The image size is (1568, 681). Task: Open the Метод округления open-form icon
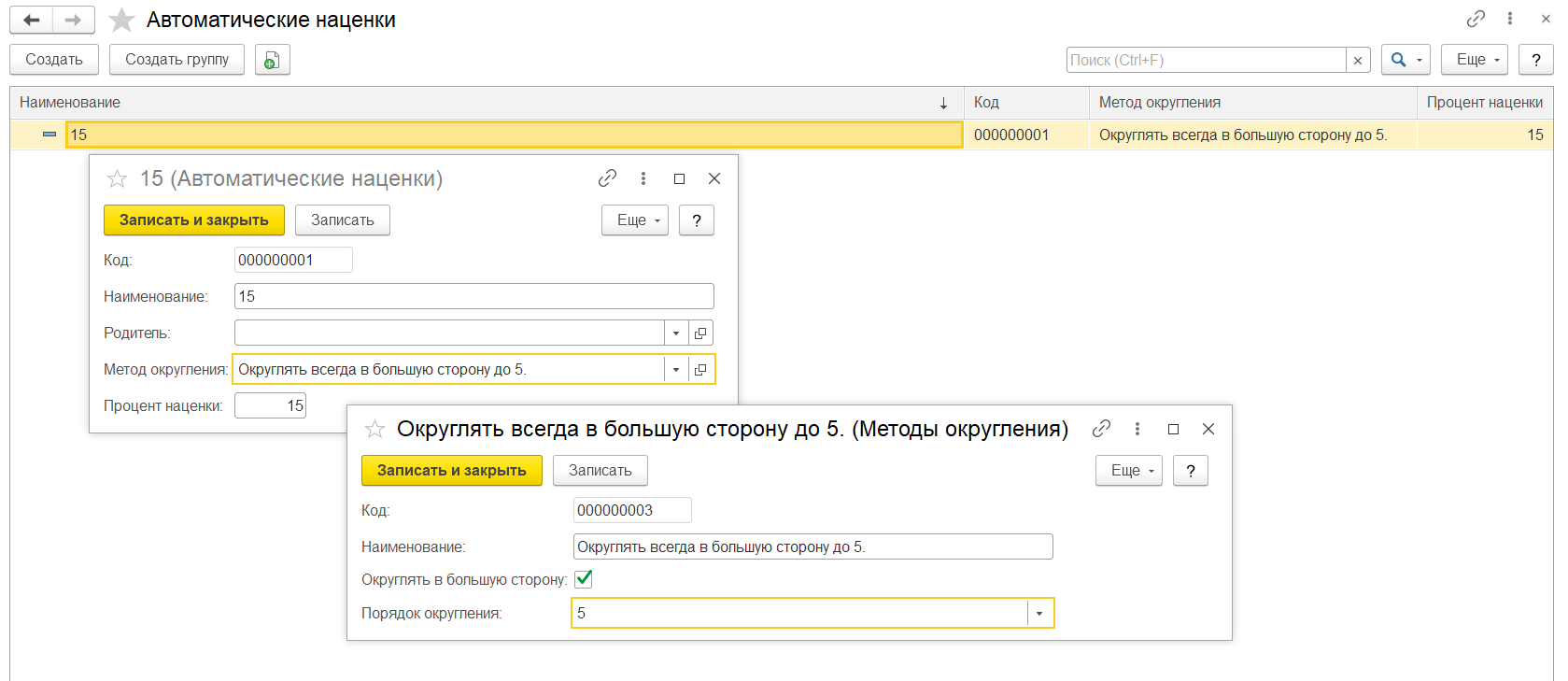[x=700, y=369]
